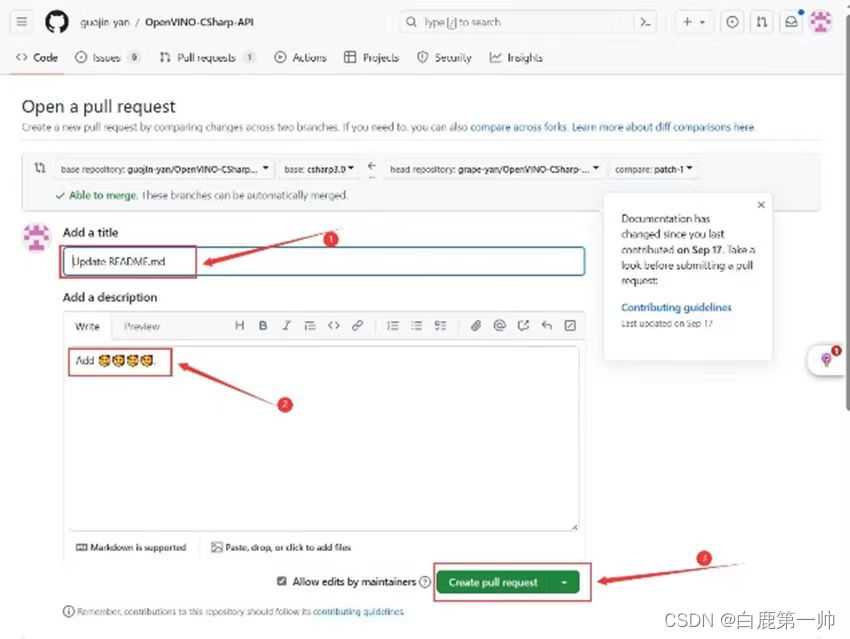850x639 pixels.
Task: Insert code formatting
Action: (x=333, y=326)
